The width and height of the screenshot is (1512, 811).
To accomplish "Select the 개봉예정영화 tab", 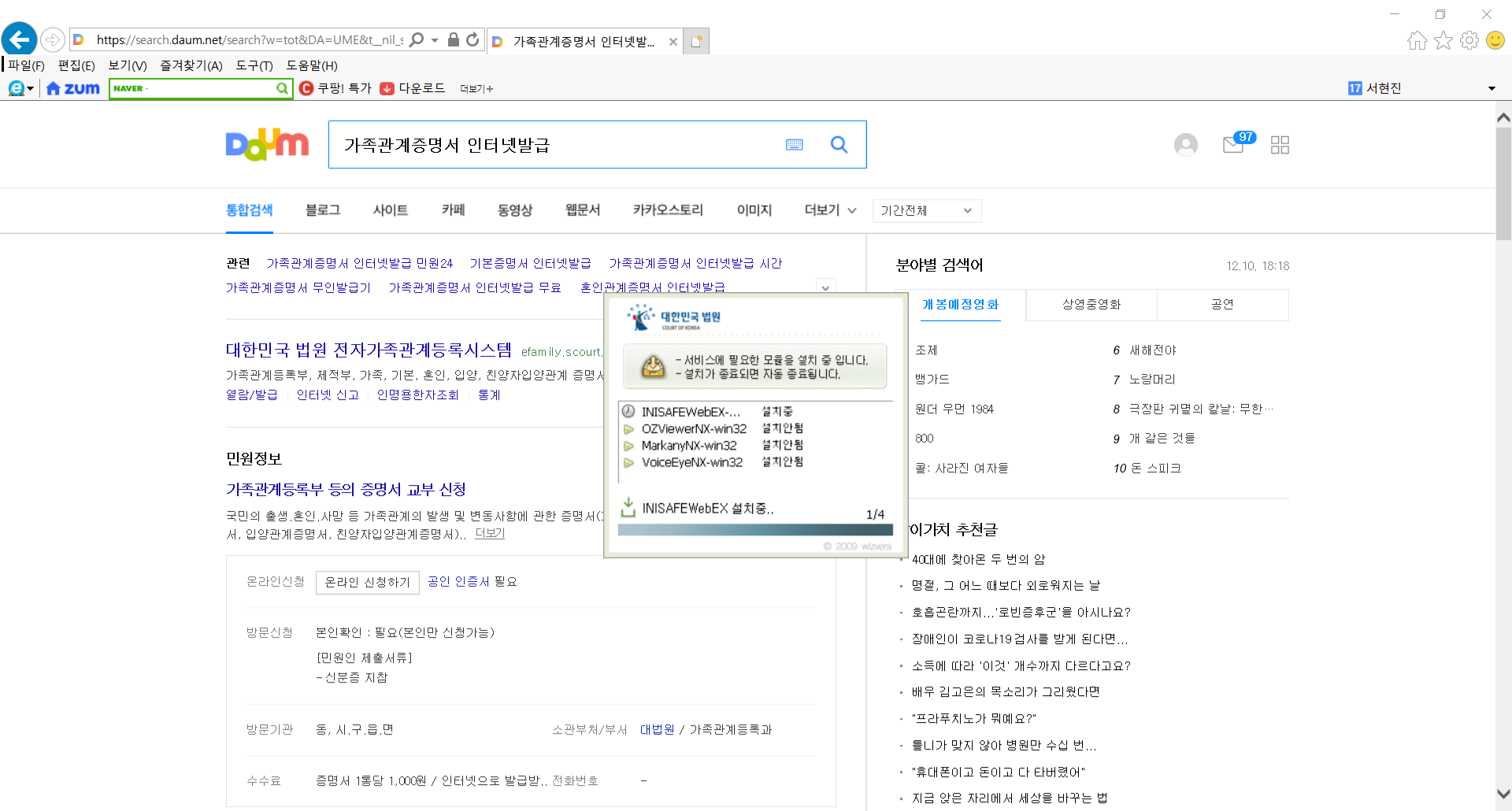I will point(960,305).
